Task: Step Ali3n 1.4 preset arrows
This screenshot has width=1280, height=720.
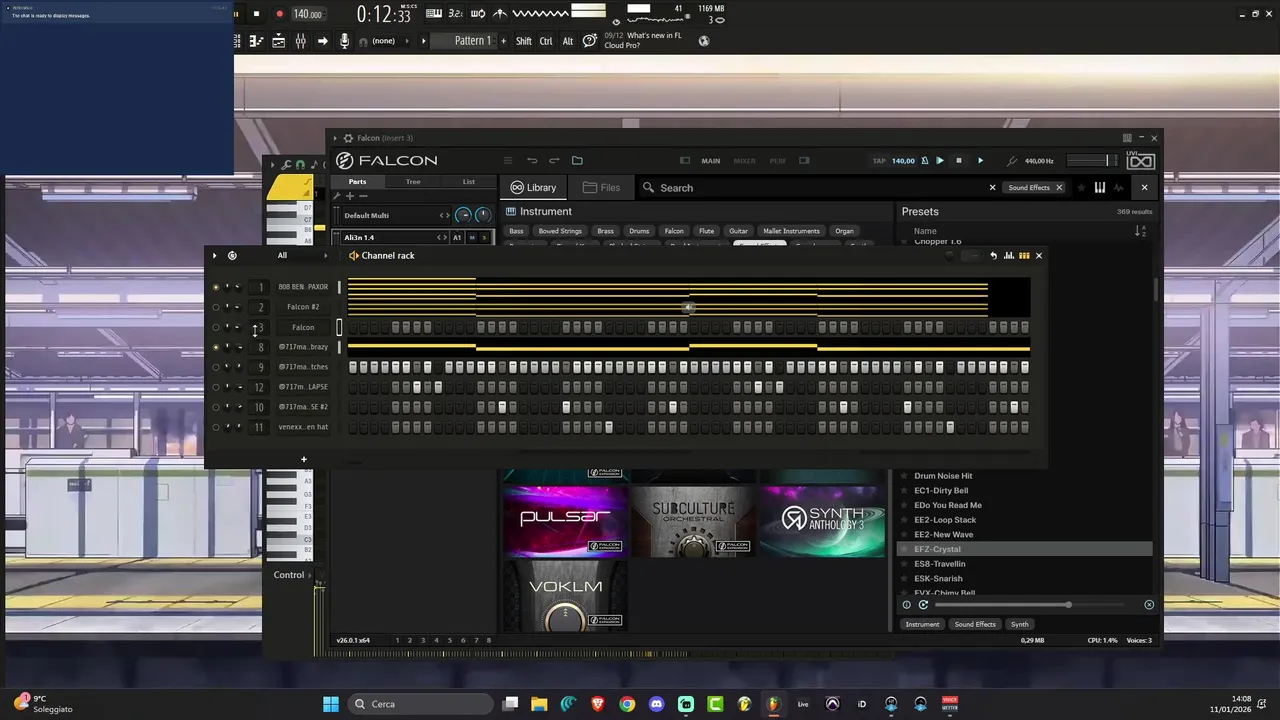Action: pyautogui.click(x=440, y=237)
